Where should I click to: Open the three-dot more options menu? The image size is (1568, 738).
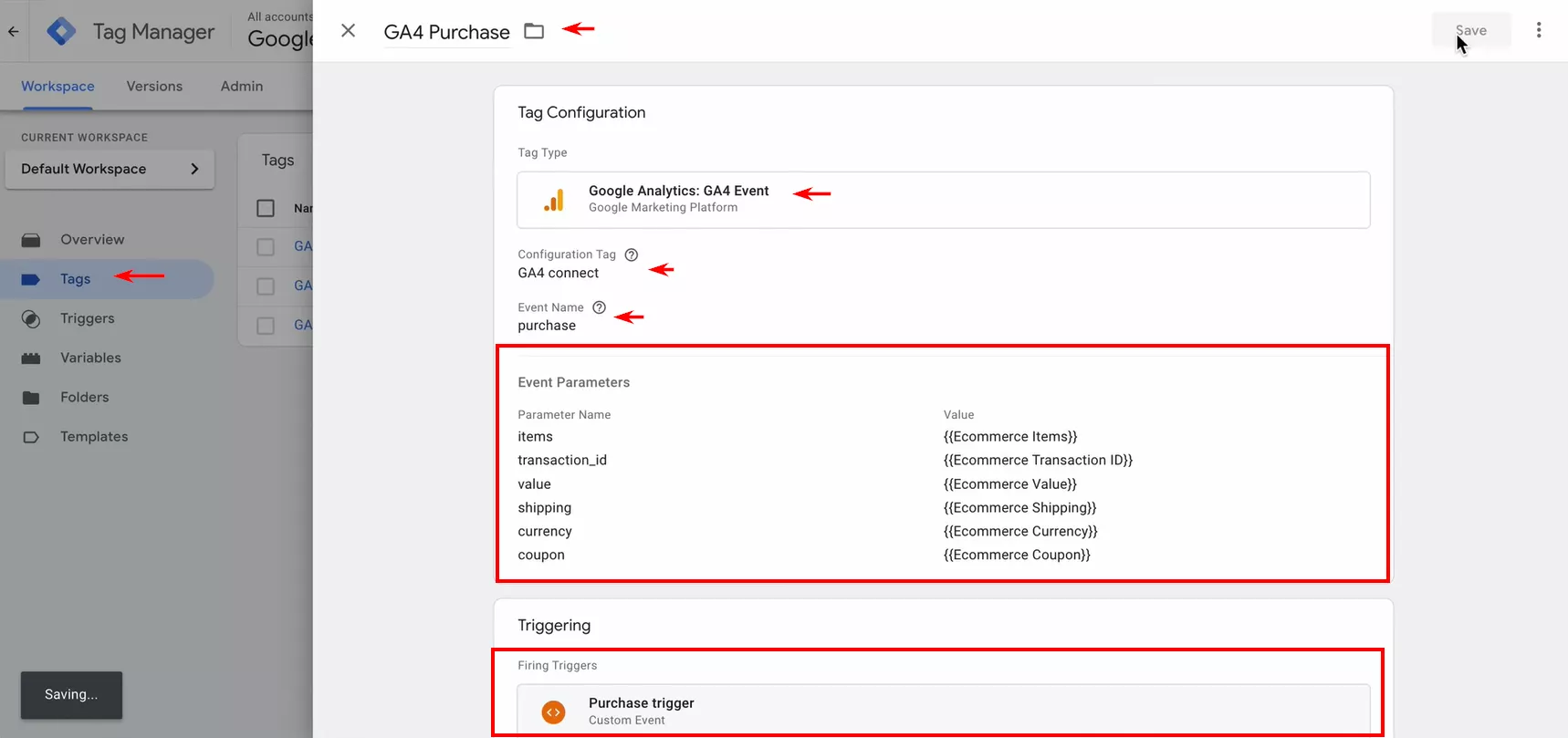tap(1539, 30)
